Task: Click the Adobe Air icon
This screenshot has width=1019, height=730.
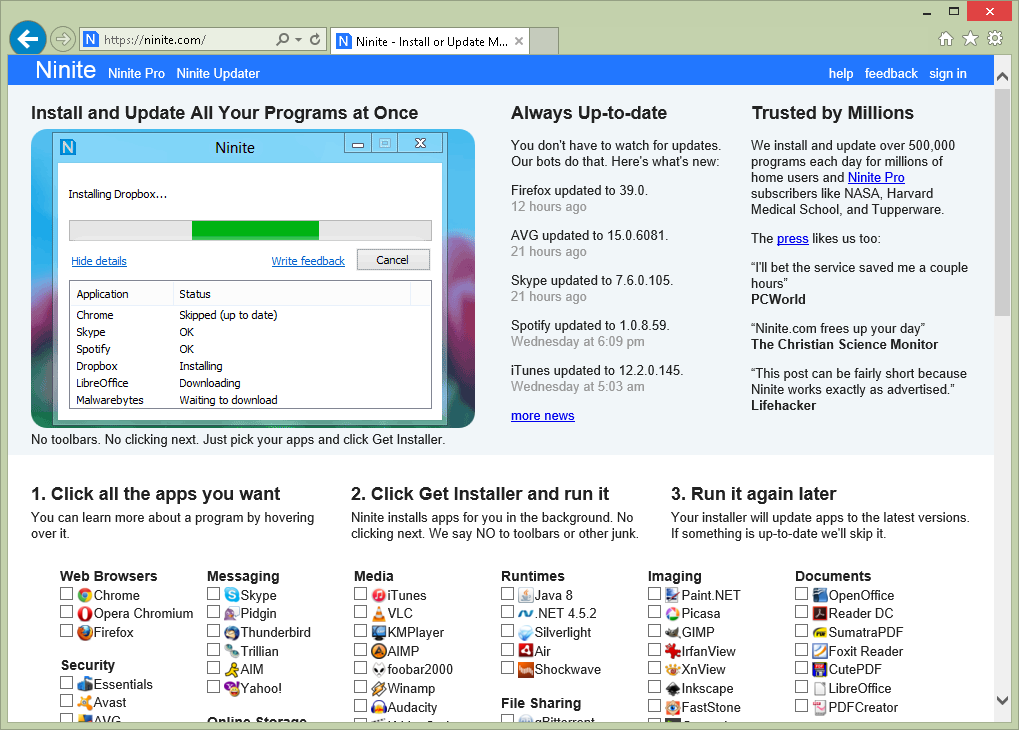Action: point(526,651)
